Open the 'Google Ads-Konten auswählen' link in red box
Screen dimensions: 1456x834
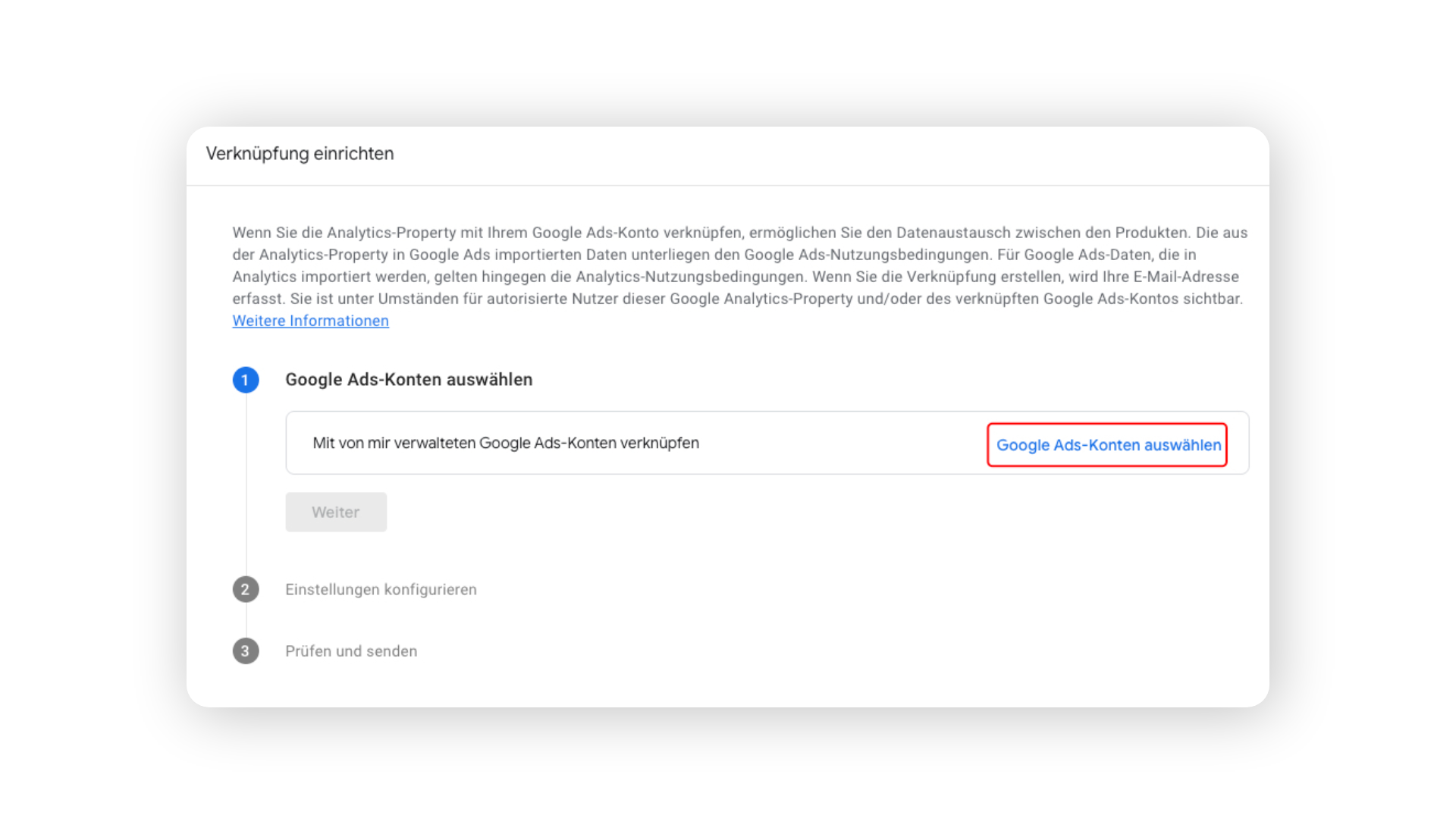1108,445
